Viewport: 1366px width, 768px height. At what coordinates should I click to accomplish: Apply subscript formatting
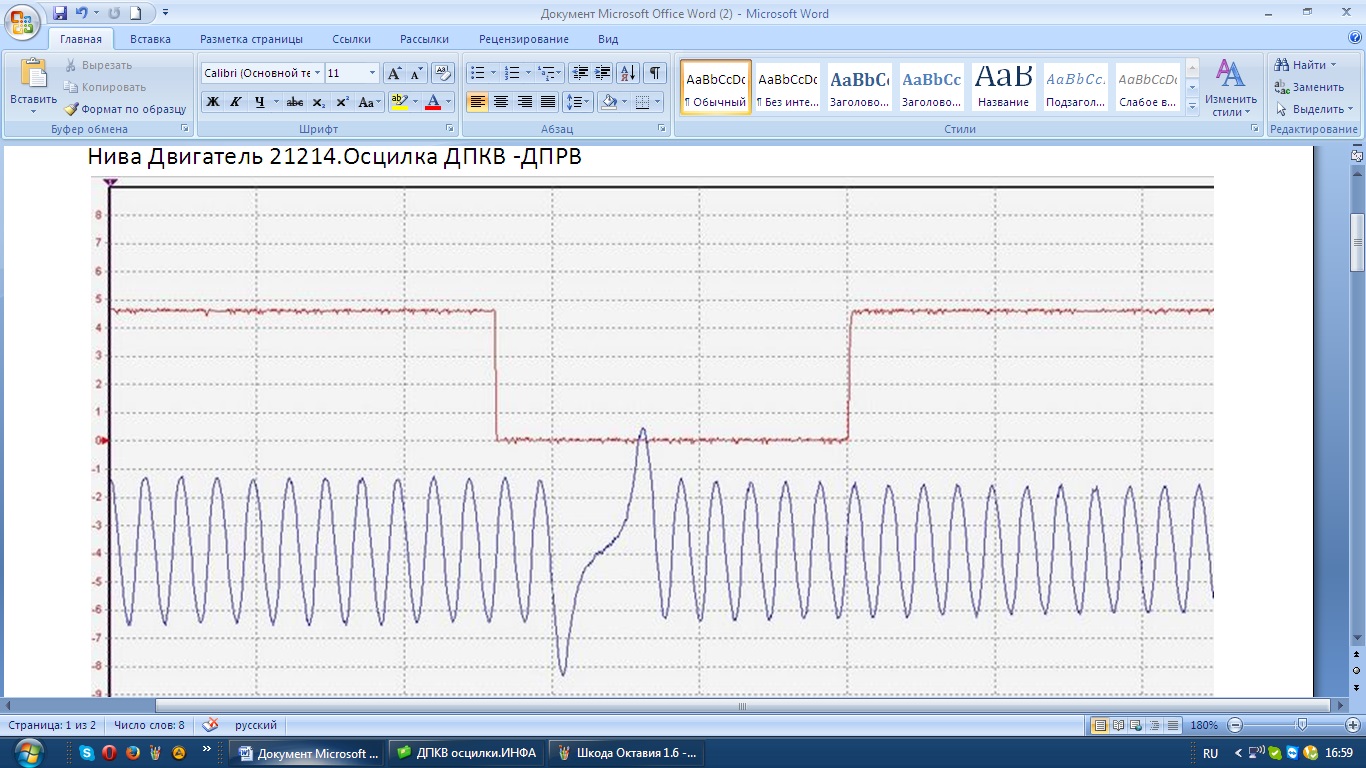[318, 102]
